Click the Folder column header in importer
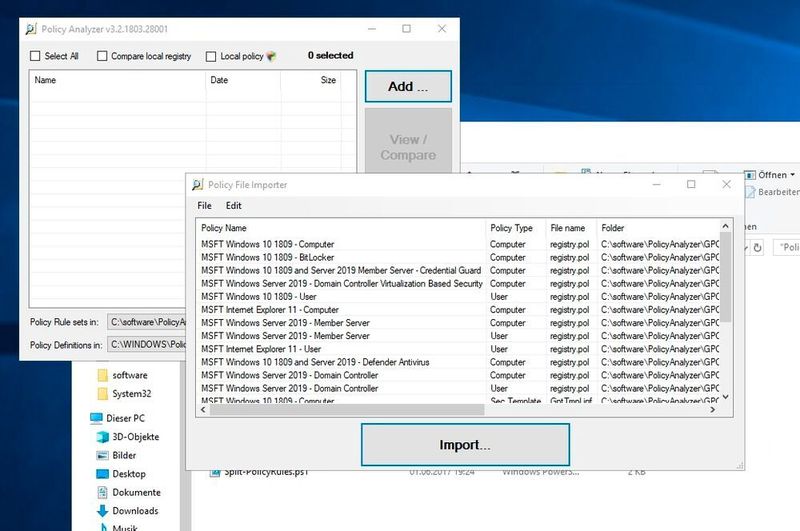 point(658,228)
